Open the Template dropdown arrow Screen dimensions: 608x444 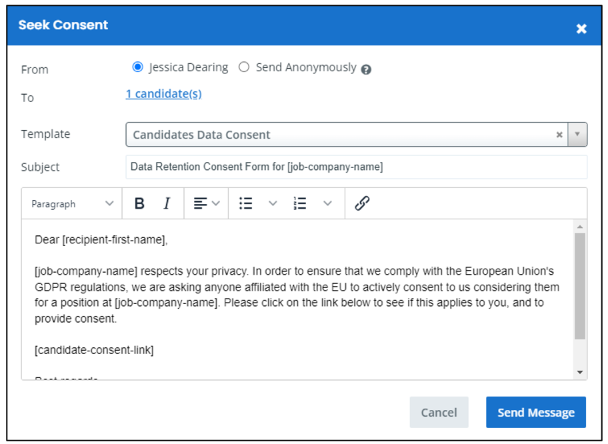click(x=577, y=135)
